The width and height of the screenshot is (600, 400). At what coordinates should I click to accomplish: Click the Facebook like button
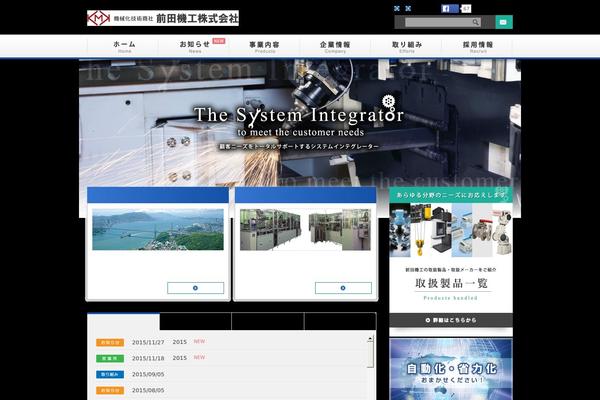(x=450, y=8)
